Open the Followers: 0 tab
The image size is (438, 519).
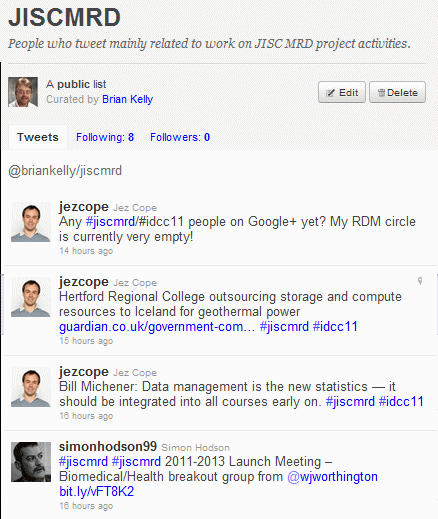pos(180,137)
